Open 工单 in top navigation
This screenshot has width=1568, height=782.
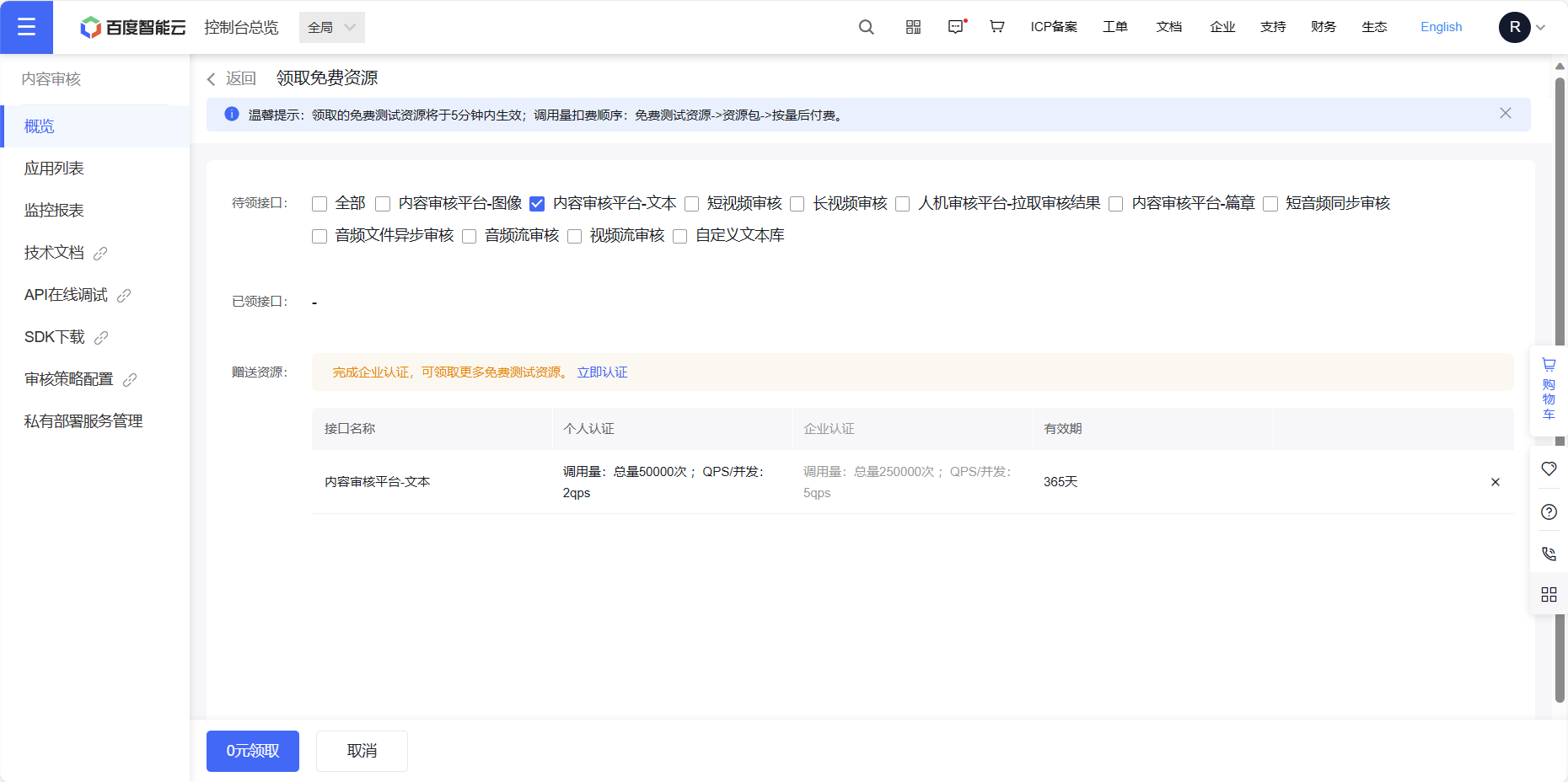point(1115,27)
